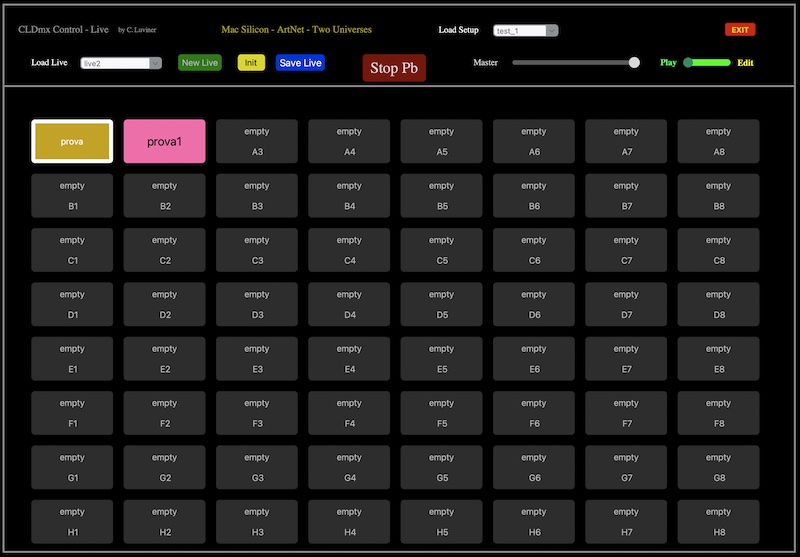The height and width of the screenshot is (557, 800).
Task: Select empty pad A5
Action: coord(441,141)
